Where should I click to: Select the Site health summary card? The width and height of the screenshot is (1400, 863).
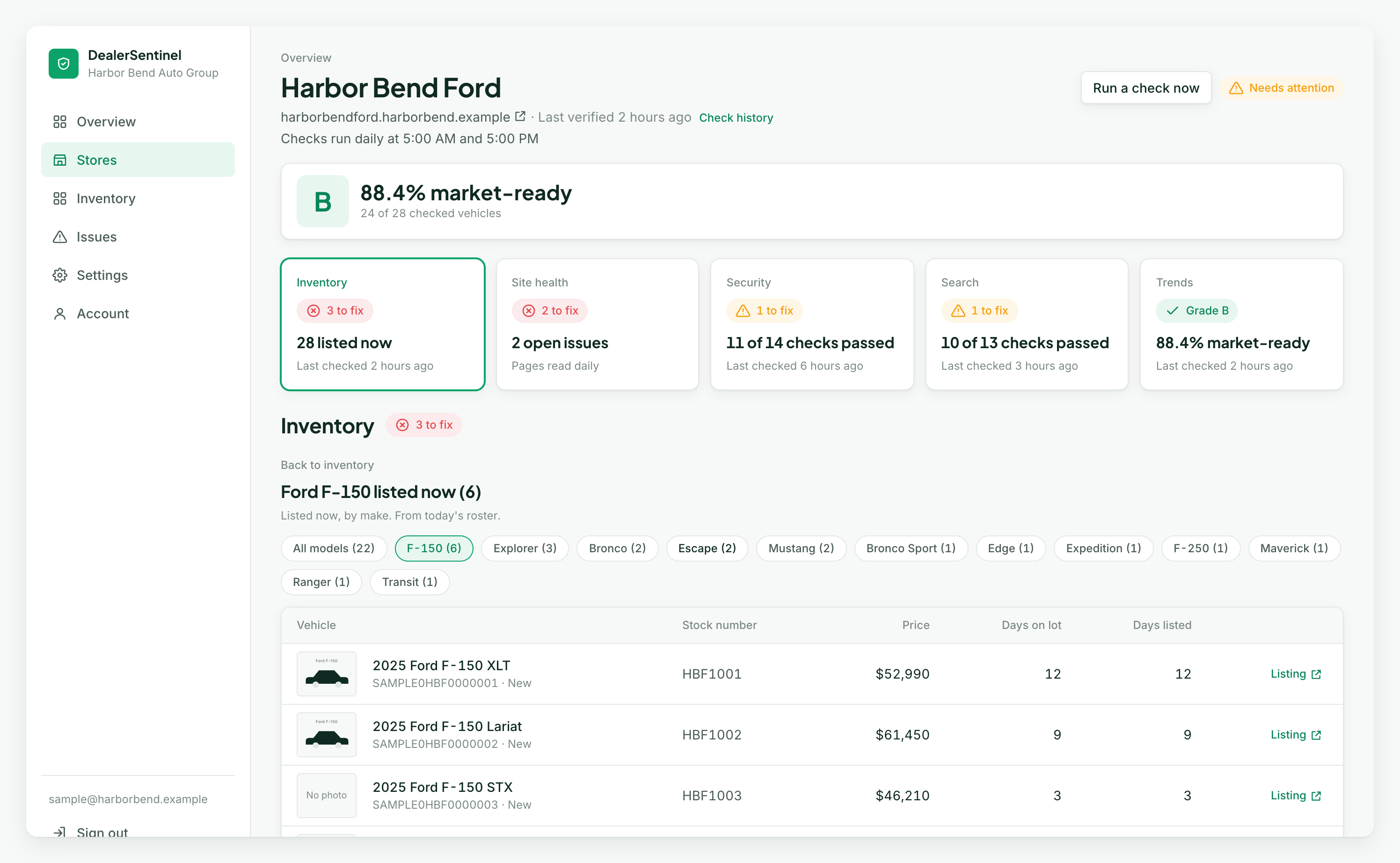tap(598, 324)
